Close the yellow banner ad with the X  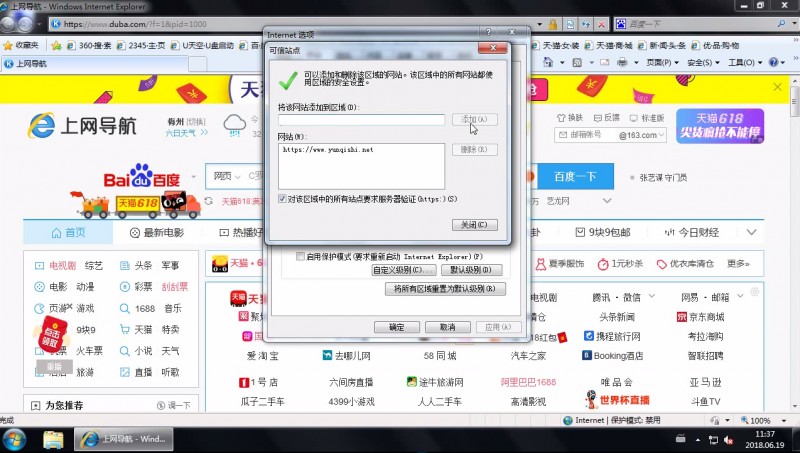coord(777,87)
